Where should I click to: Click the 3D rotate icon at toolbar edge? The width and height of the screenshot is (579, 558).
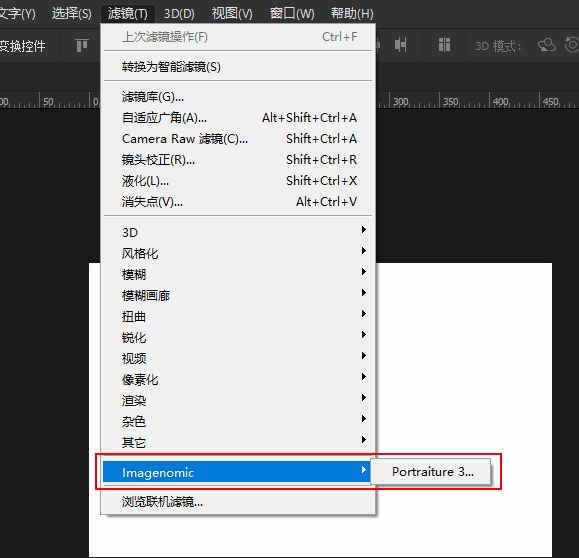572,45
